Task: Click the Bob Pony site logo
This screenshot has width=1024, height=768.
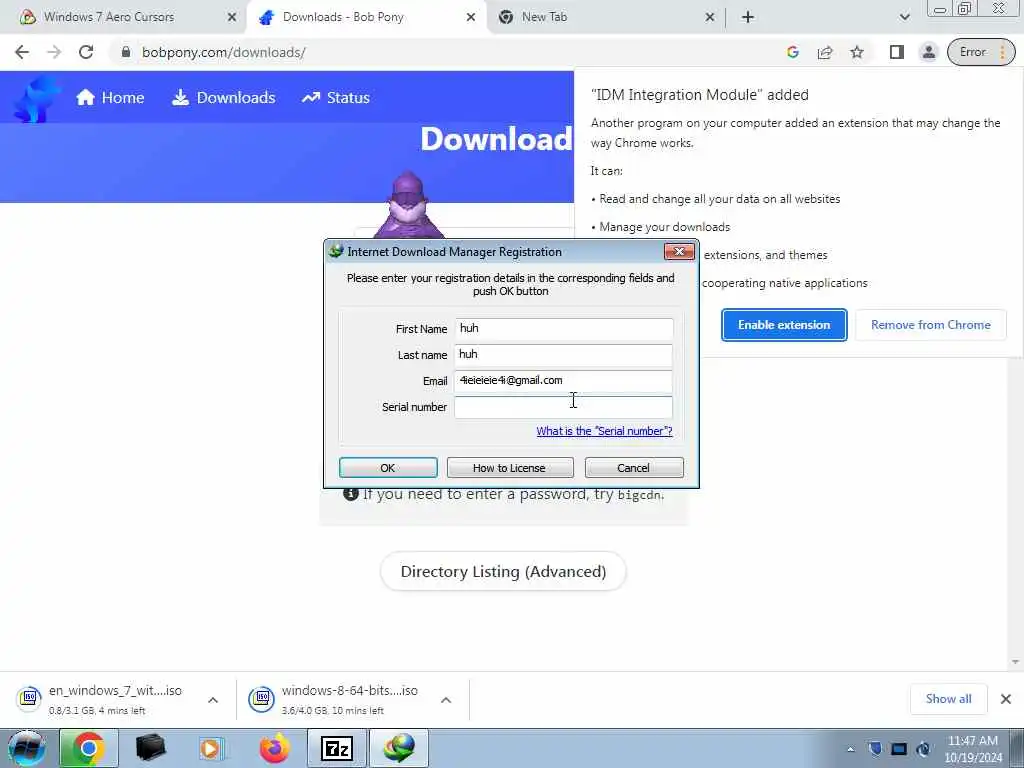Action: coord(36,98)
